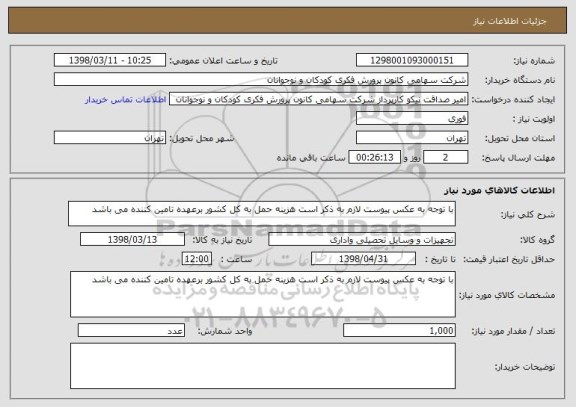The image size is (576, 407).
Task: Click the مشخصات کالای مورد نیاز text area
Action: coord(263,294)
